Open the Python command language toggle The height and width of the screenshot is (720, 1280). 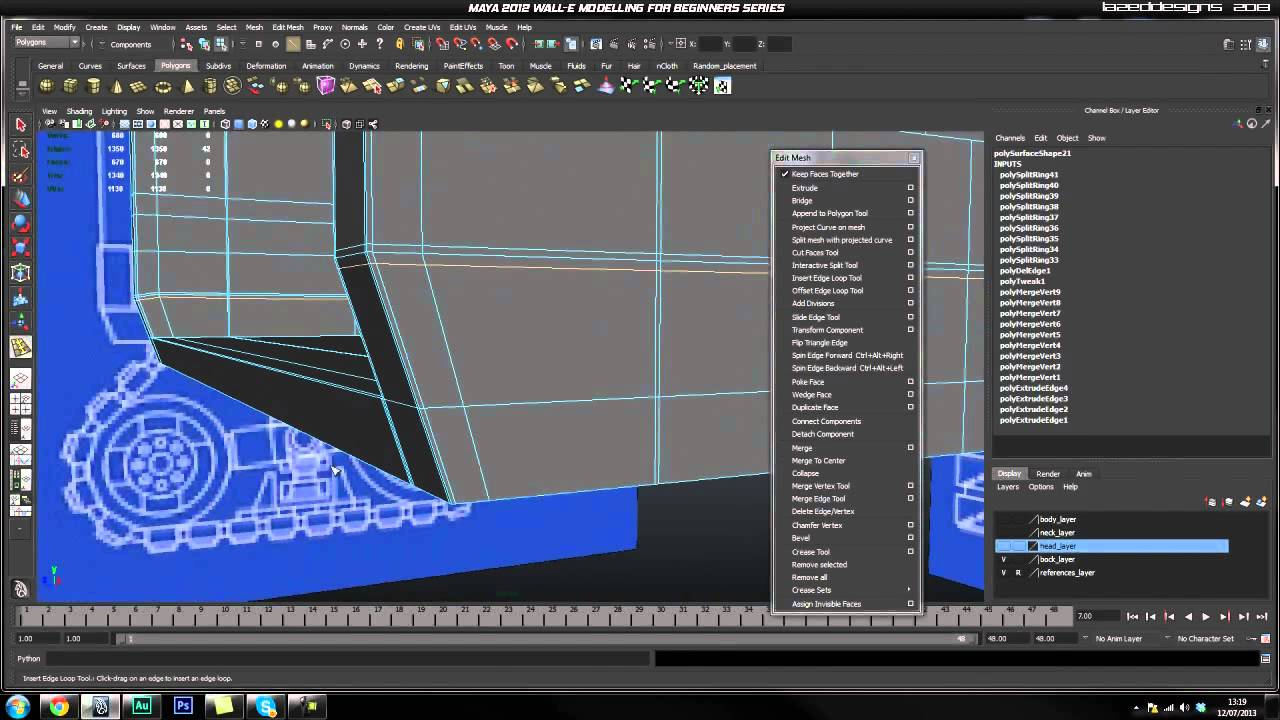[x=29, y=658]
